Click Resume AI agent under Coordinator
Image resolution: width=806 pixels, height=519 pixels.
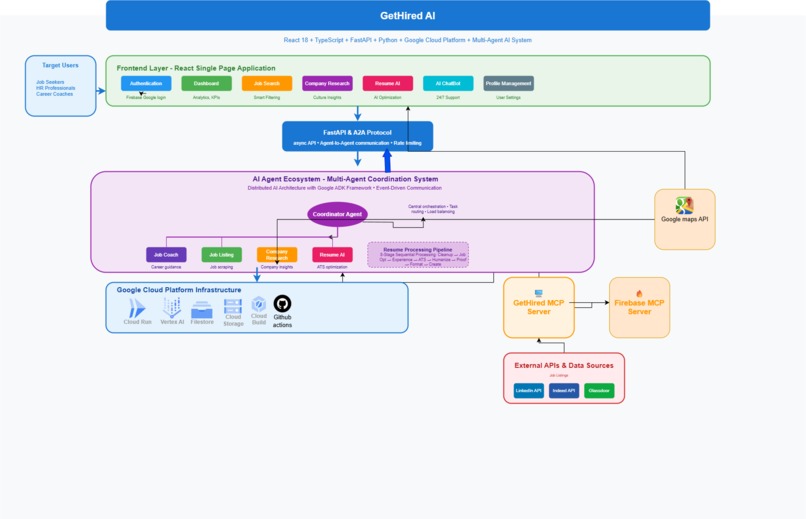pos(332,254)
